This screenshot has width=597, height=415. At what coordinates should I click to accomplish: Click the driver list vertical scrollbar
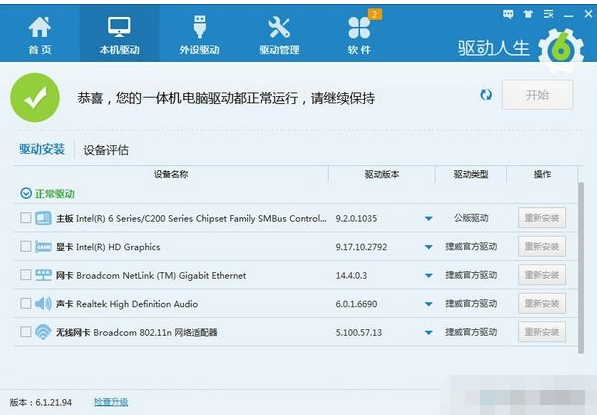coord(581,268)
